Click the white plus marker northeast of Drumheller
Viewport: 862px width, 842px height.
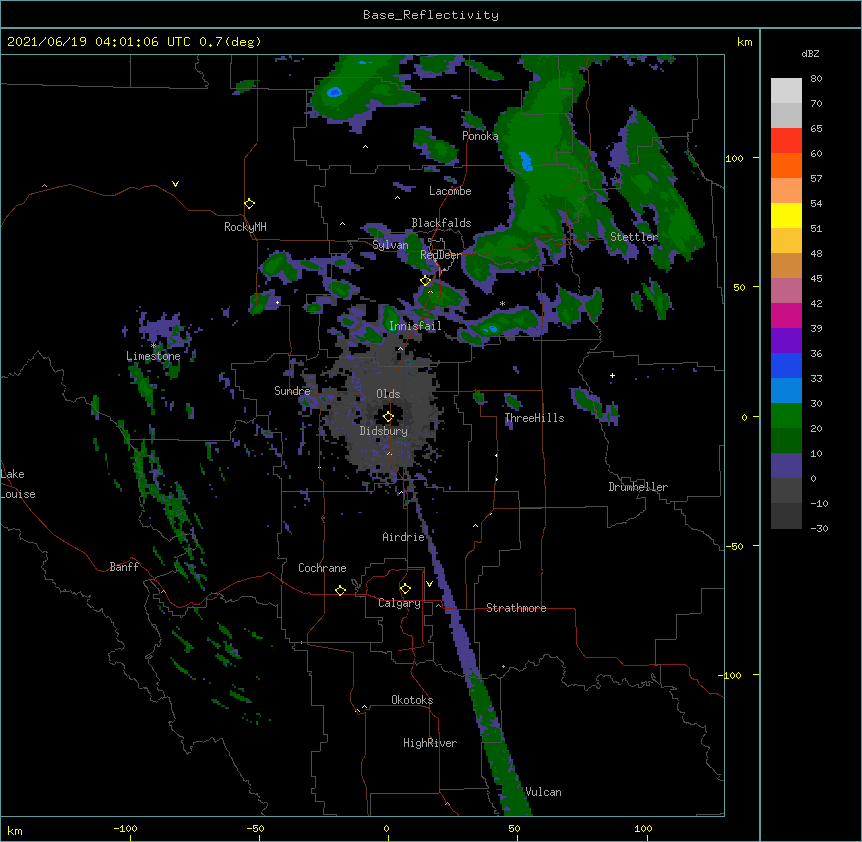pos(612,375)
